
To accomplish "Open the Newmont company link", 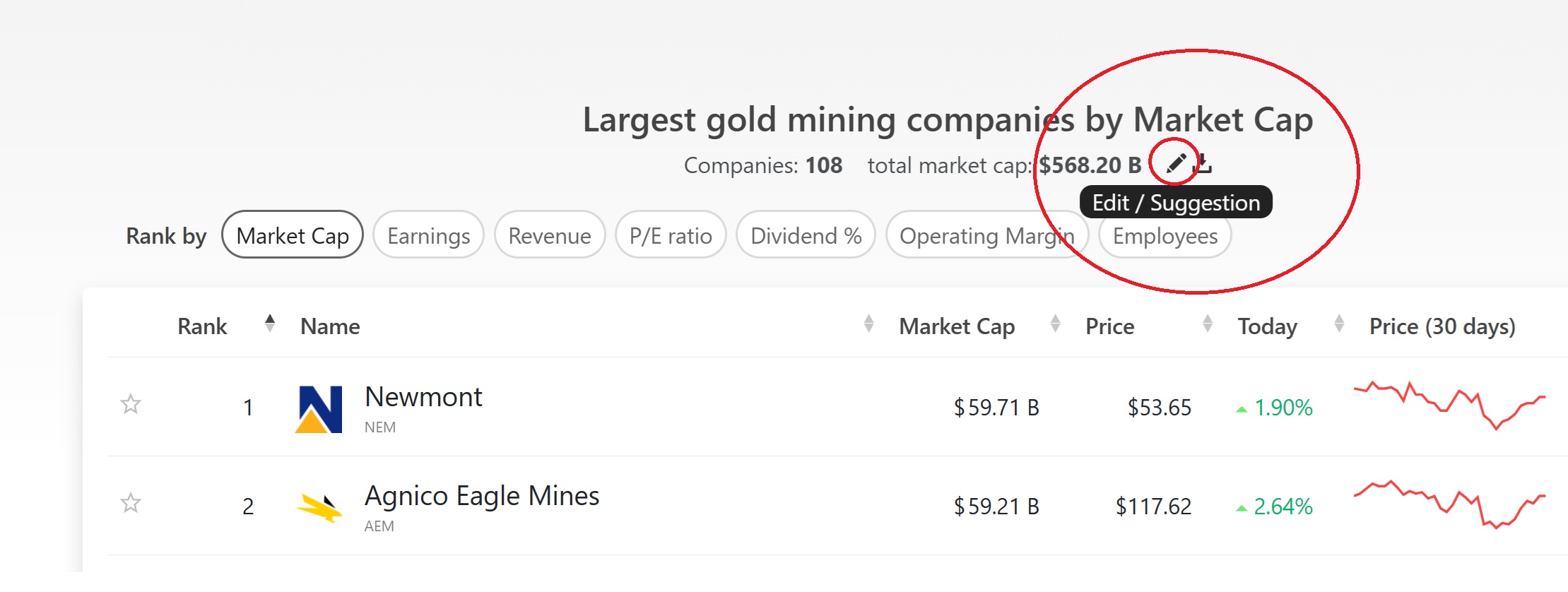I will (x=423, y=398).
